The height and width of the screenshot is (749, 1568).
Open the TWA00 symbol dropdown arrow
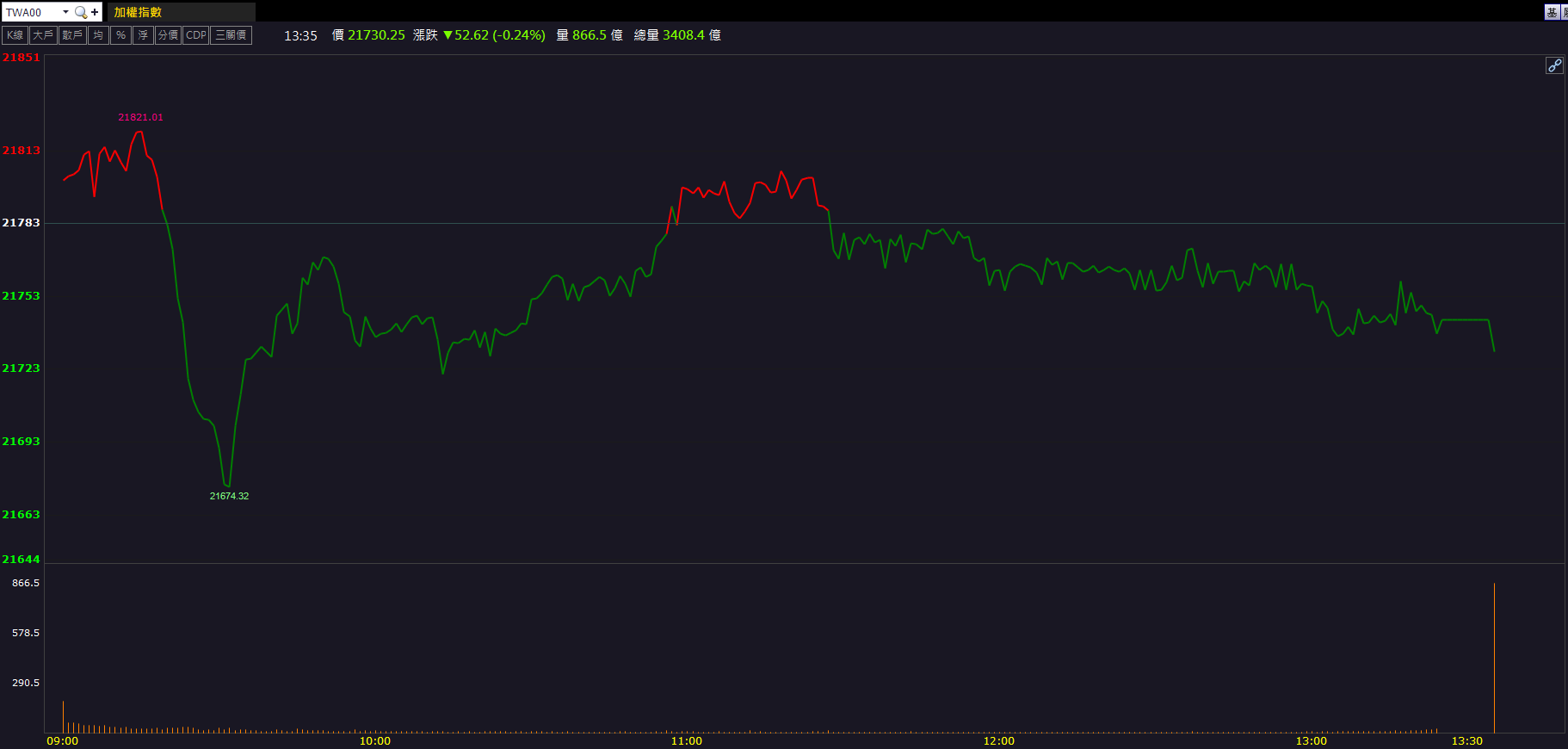[x=65, y=12]
